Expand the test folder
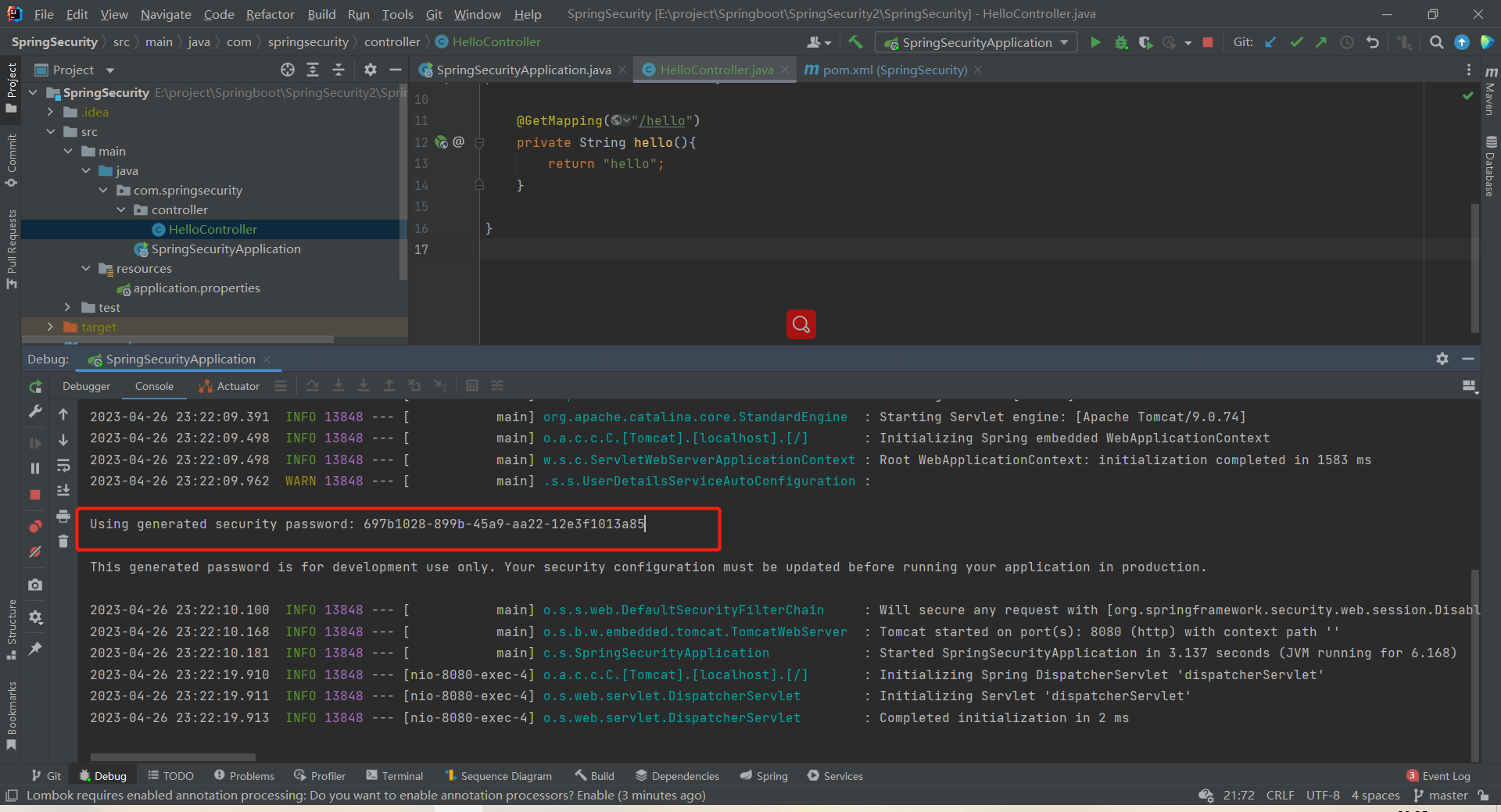Viewport: 1501px width, 812px height. click(x=68, y=307)
